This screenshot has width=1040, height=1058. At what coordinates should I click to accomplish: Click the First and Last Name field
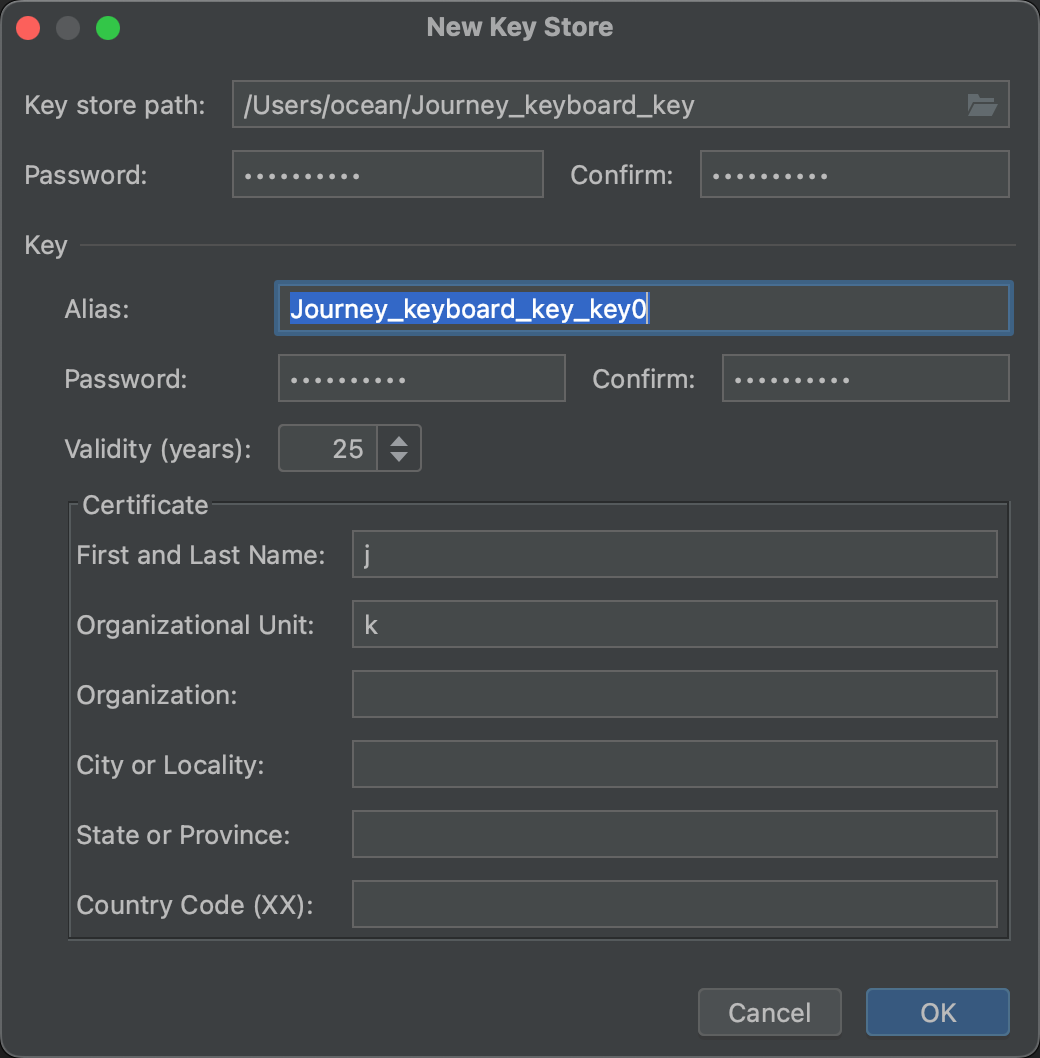pos(674,555)
